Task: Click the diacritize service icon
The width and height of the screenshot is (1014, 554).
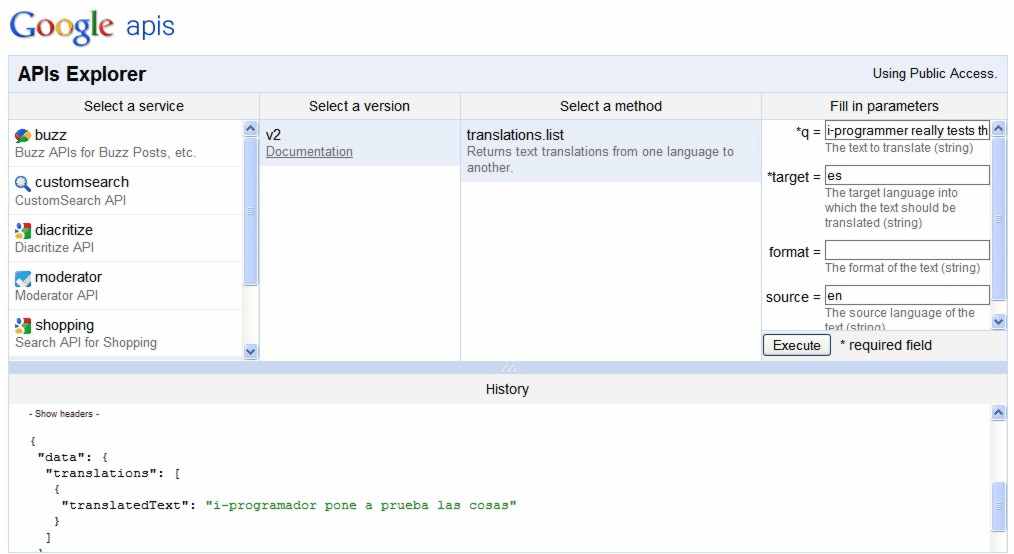Action: coord(23,231)
